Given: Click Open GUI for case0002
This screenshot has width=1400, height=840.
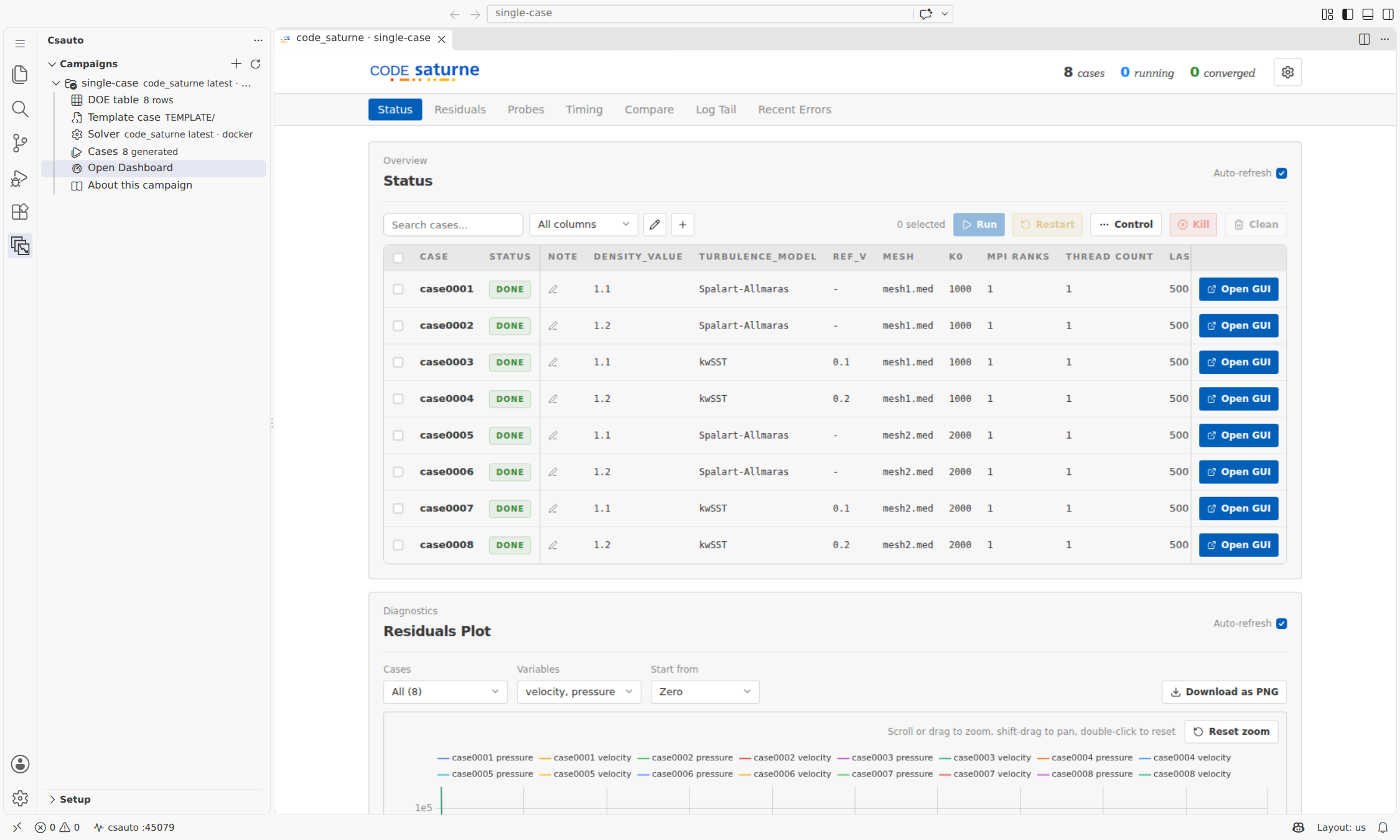Looking at the screenshot, I should coord(1238,326).
